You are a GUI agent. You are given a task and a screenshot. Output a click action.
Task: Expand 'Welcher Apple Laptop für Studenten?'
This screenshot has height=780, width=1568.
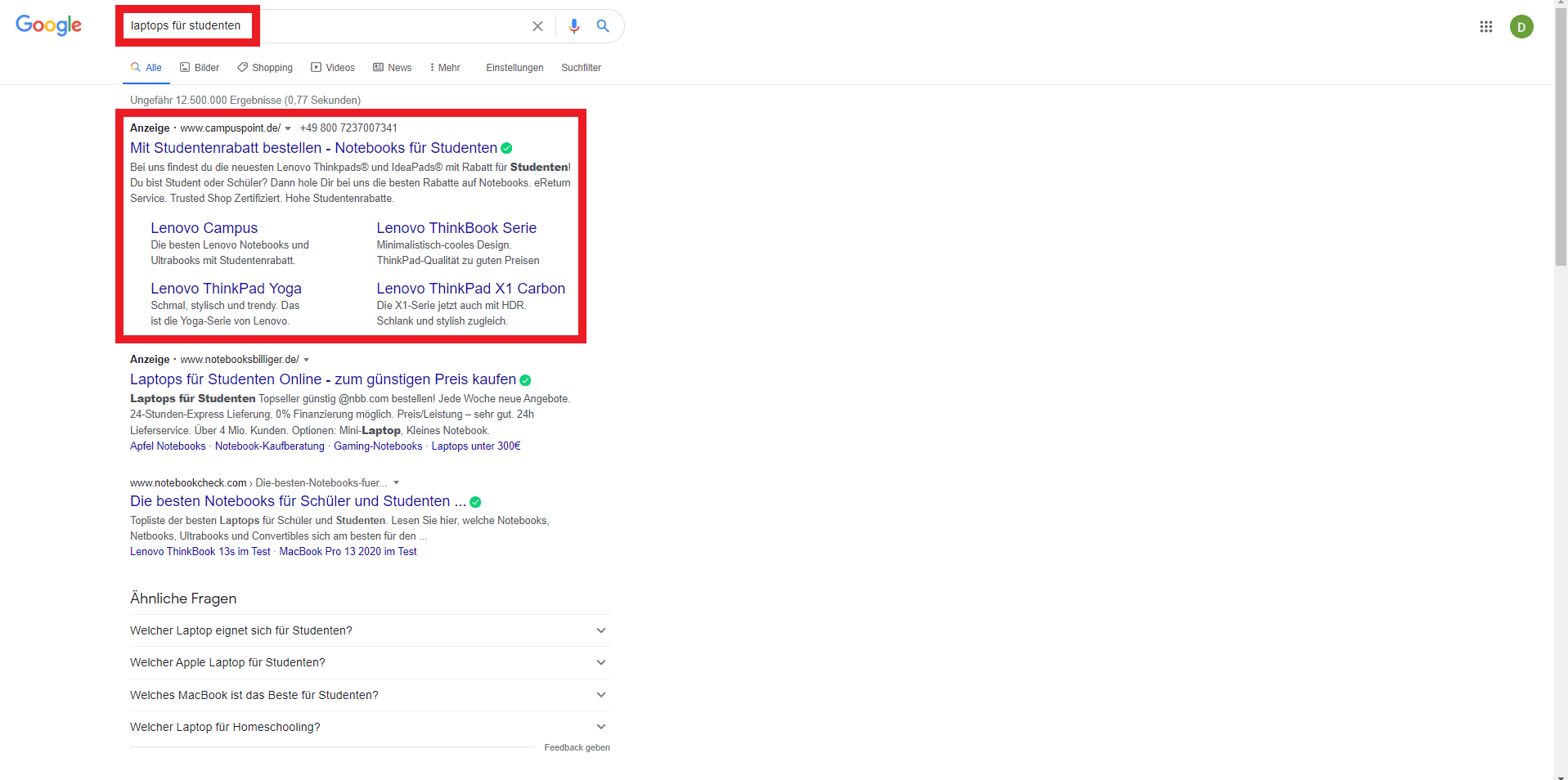tap(370, 663)
